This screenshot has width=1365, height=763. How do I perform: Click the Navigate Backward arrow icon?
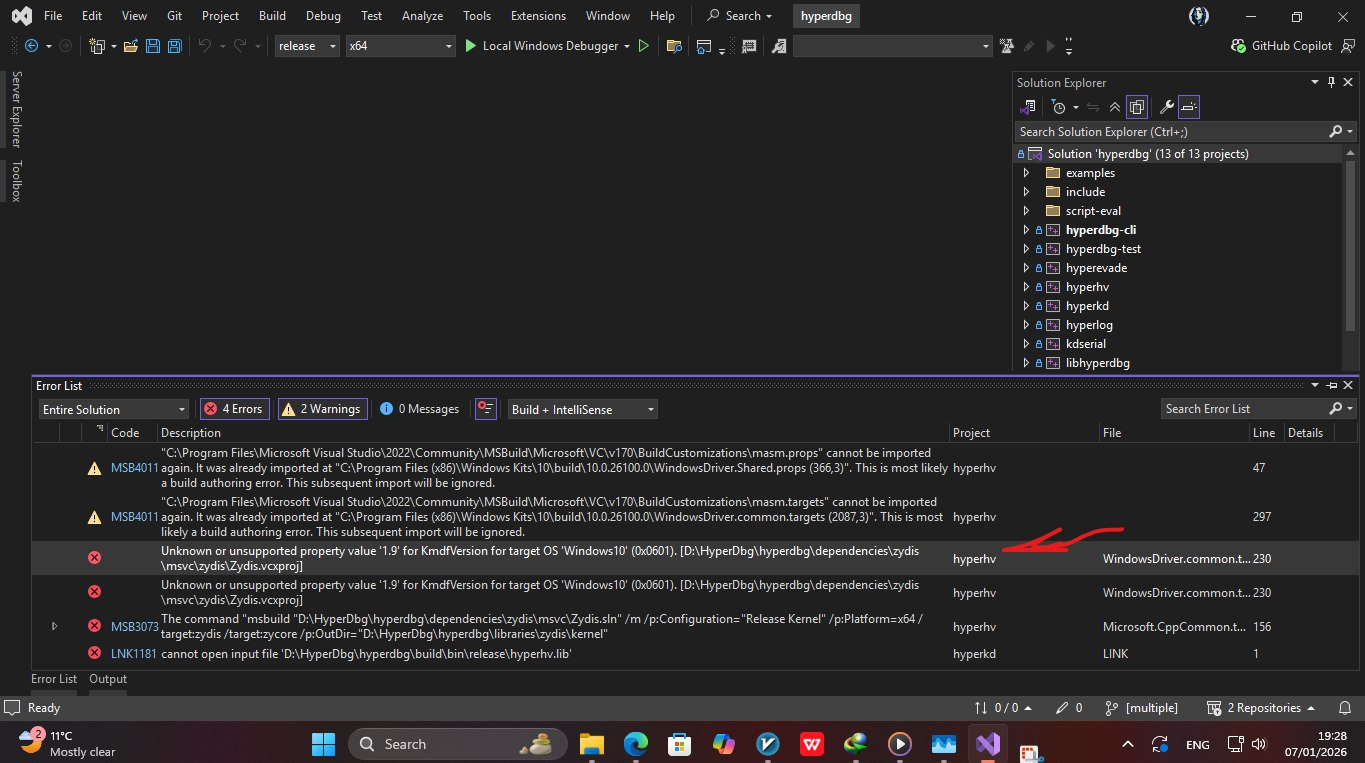tap(31, 46)
